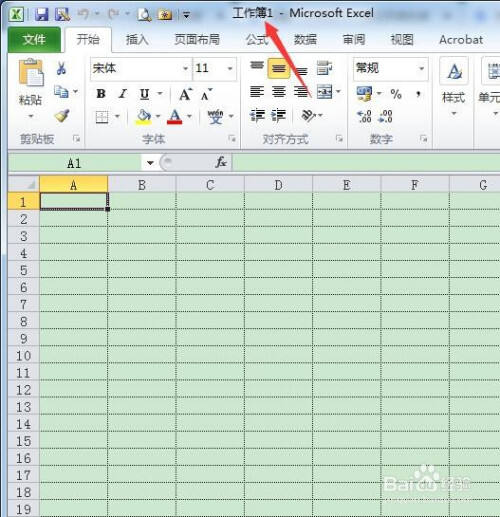Click the Select All corner button
This screenshot has width=500, height=517.
(24, 184)
